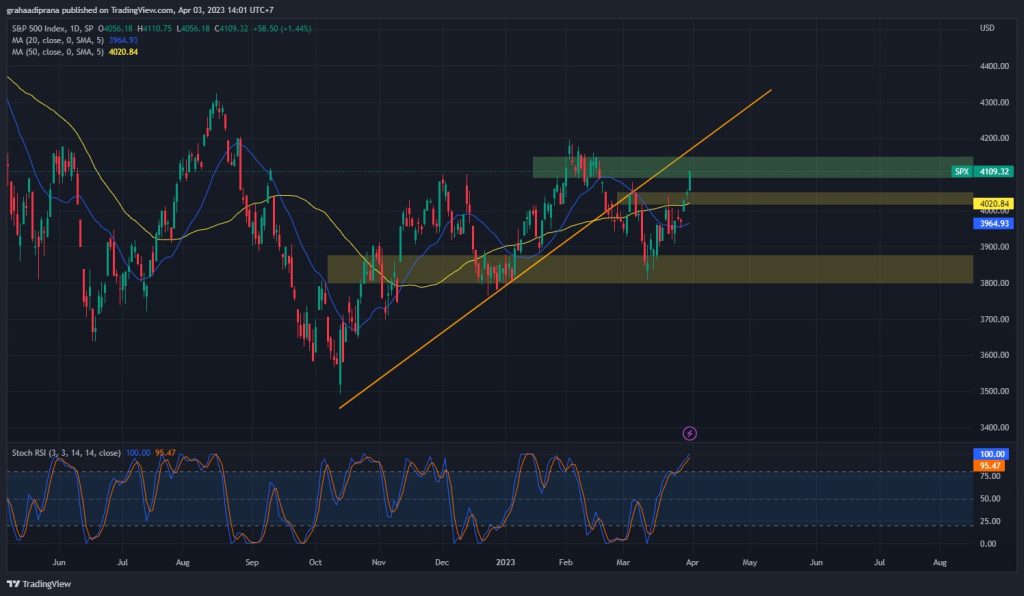
Task: Click the 3600.00 price axis label
Action: (994, 355)
